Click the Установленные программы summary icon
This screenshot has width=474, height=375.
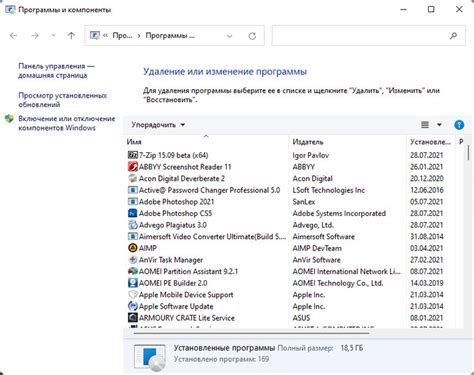150,357
